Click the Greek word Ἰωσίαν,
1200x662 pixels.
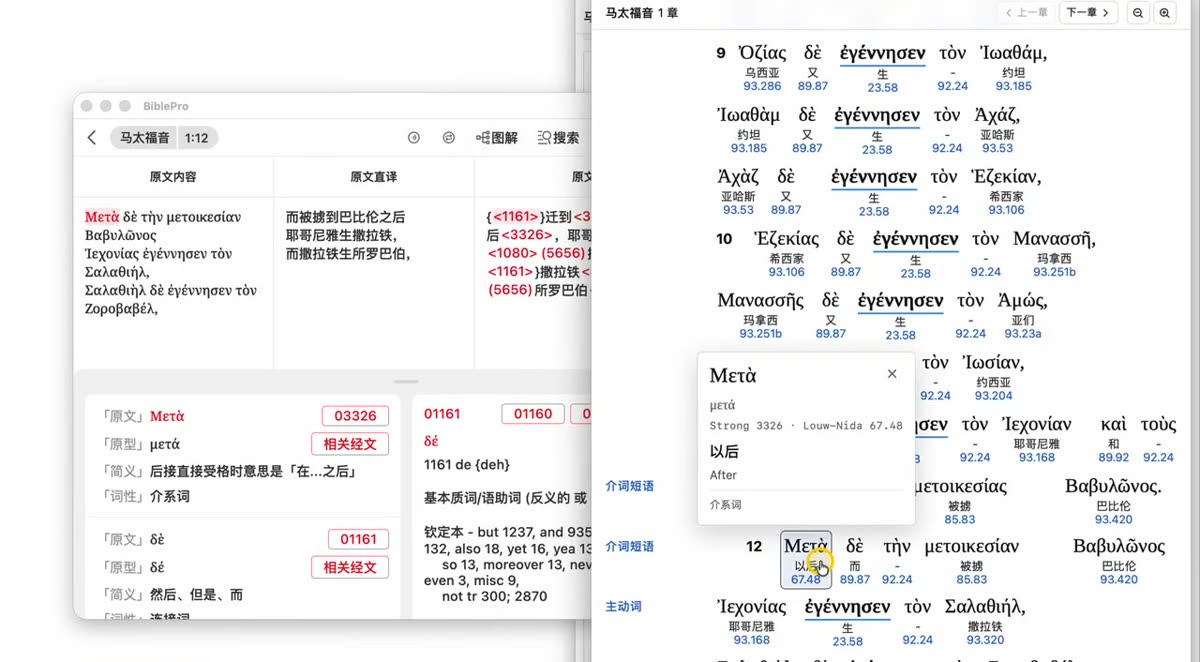point(994,363)
